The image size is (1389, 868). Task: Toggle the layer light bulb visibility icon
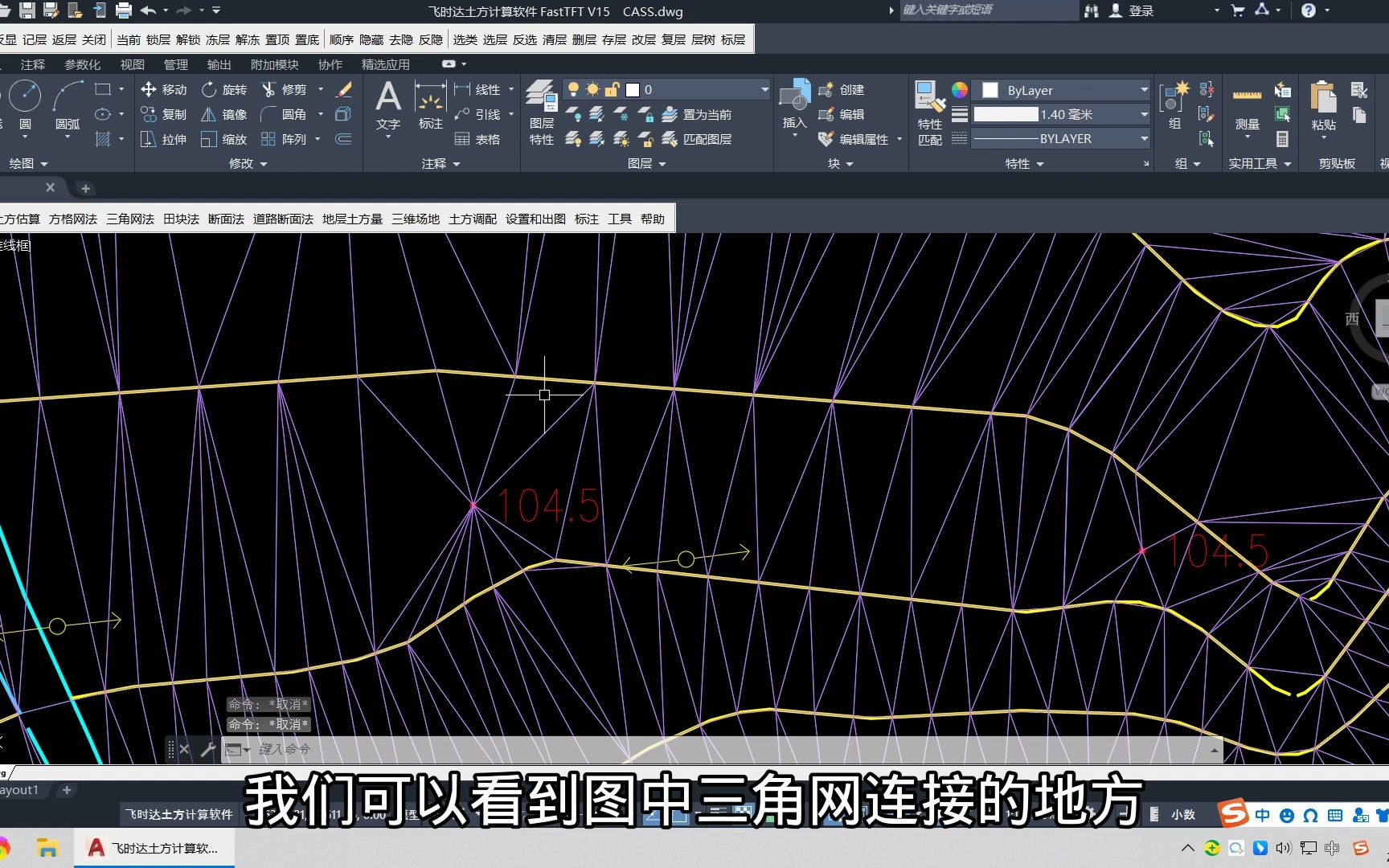[x=573, y=89]
